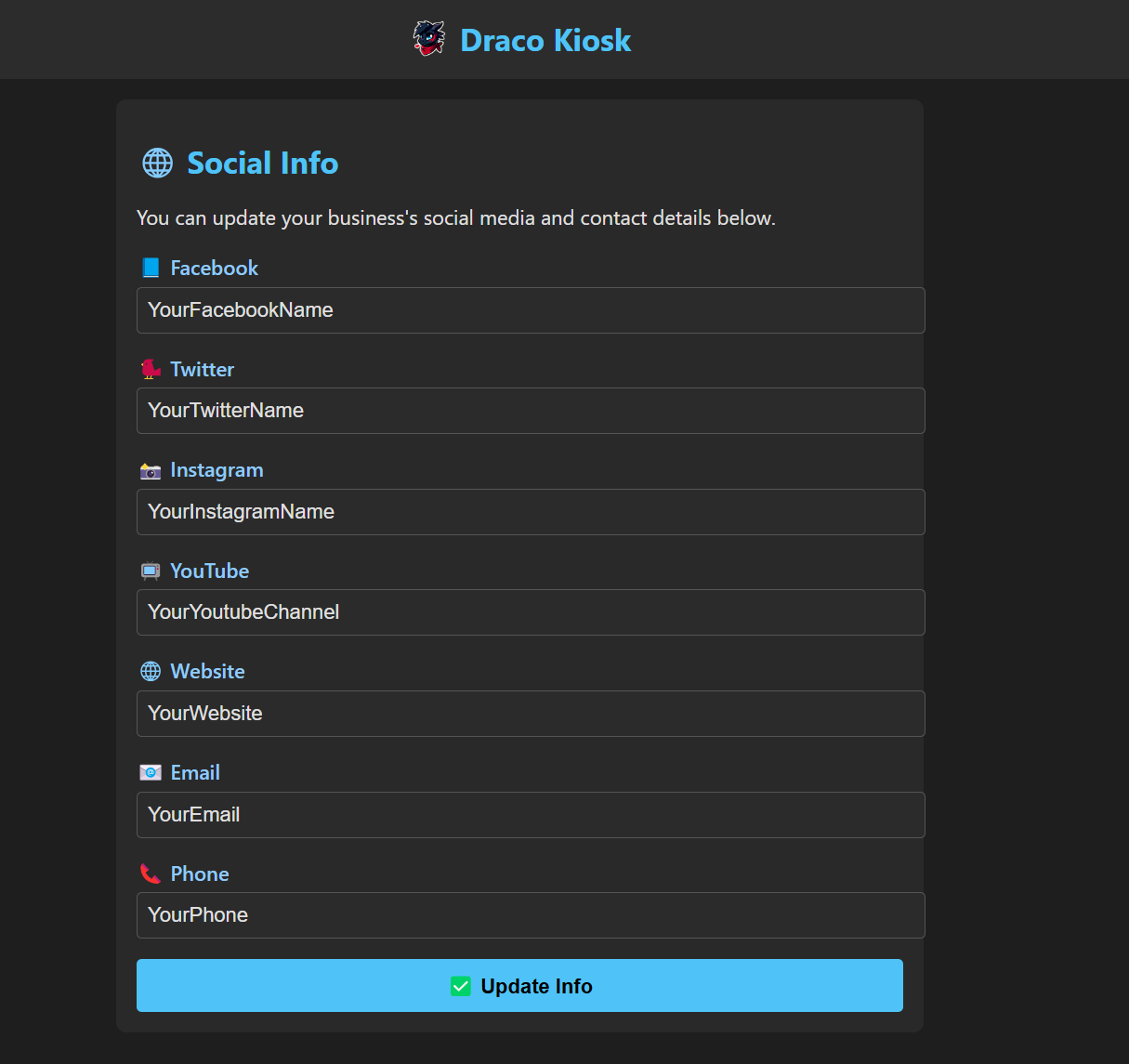Click the envelope Email icon
Image resolution: width=1129 pixels, height=1064 pixels.
tap(151, 772)
